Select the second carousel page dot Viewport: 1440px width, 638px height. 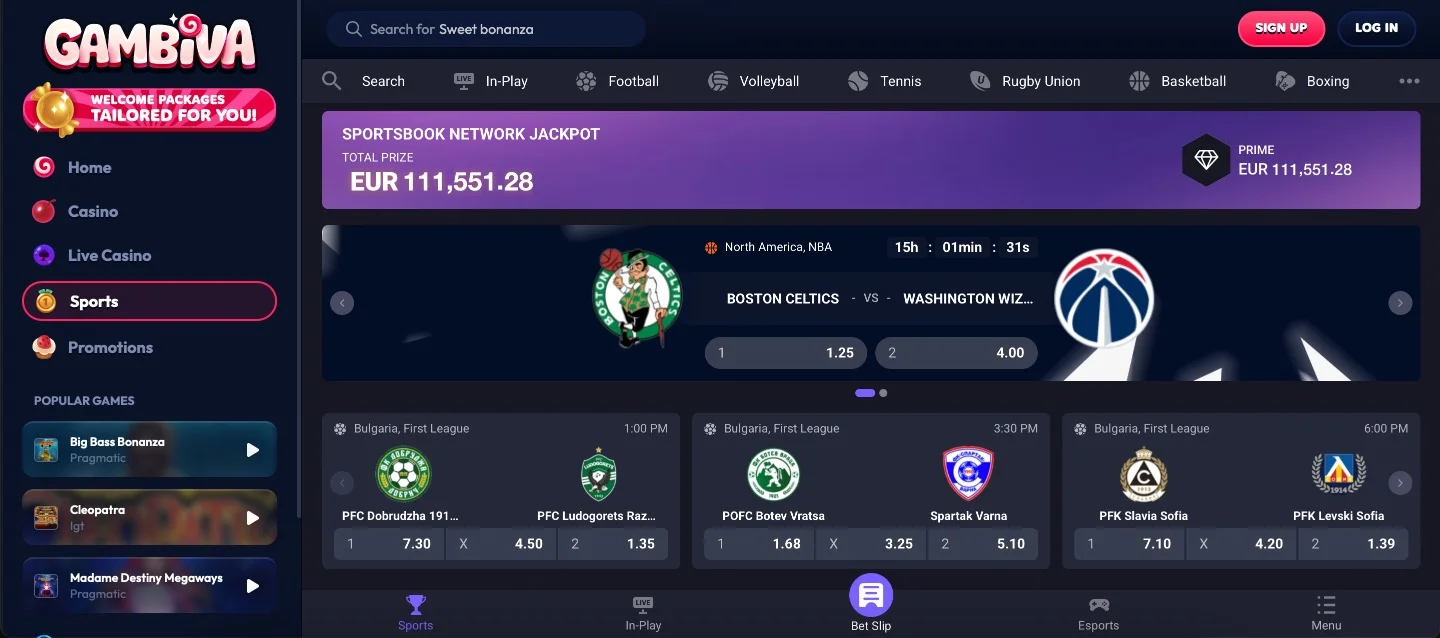coord(881,393)
